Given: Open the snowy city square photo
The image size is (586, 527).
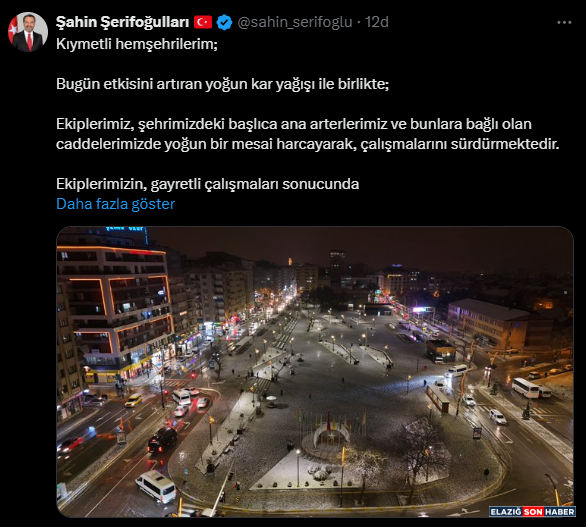Looking at the screenshot, I should click(x=315, y=372).
